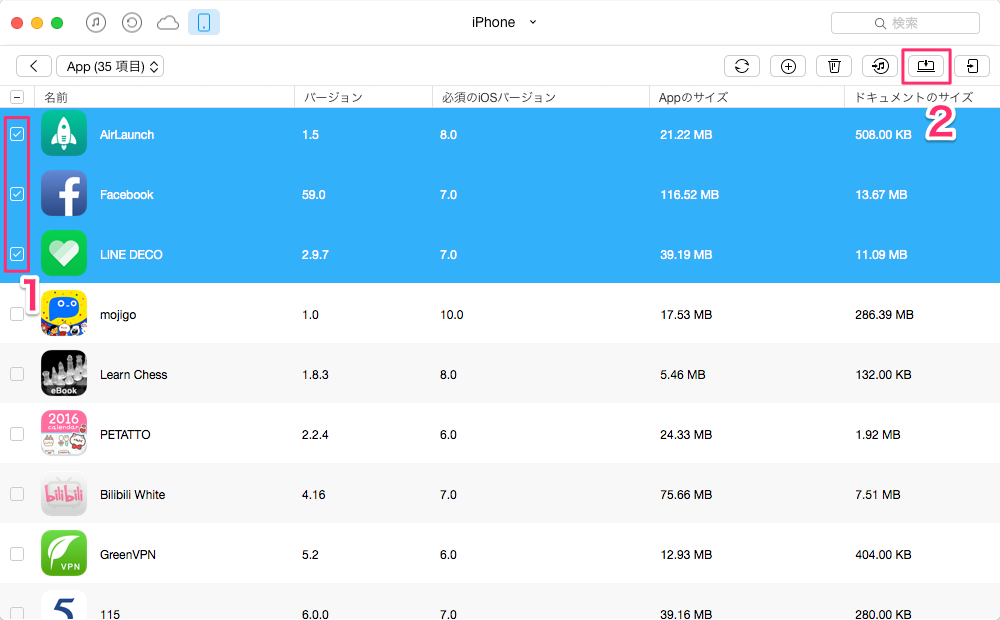Uncheck the AirLaunch checkbox
Viewport: 1000px width, 620px height.
pos(17,134)
